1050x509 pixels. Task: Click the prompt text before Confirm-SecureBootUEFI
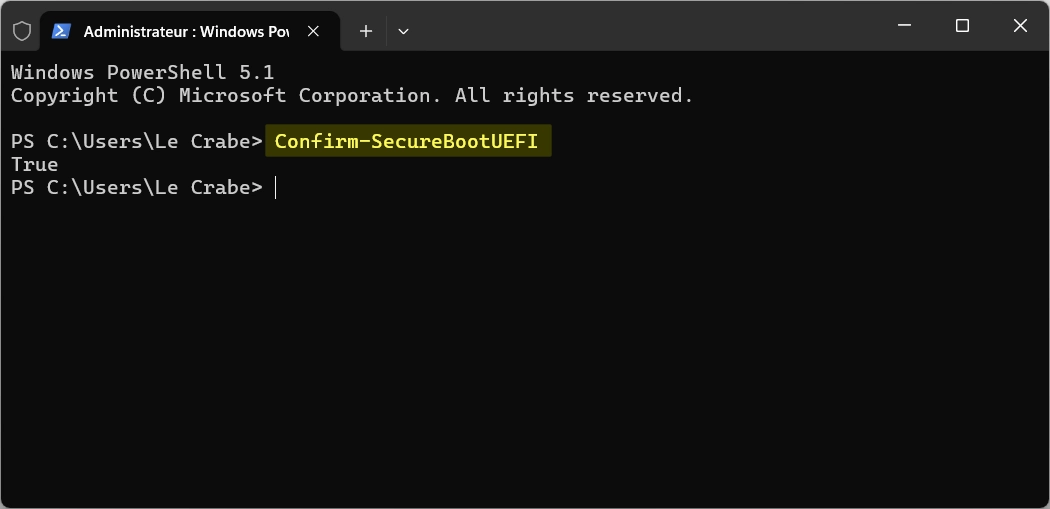coord(137,141)
